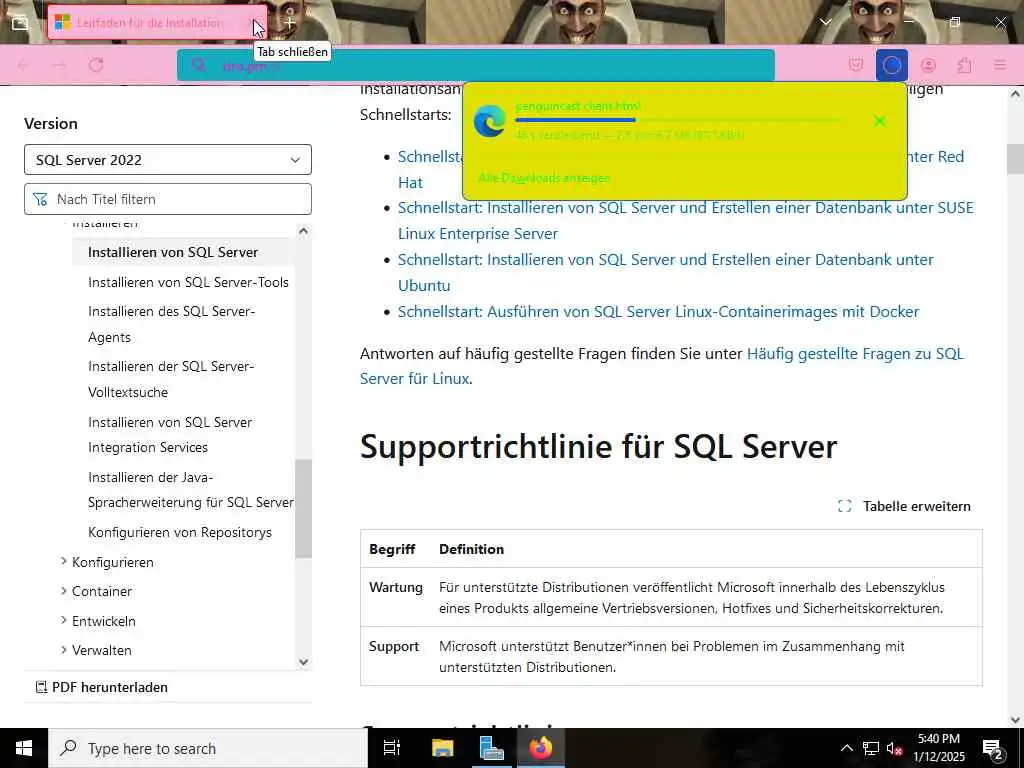The image size is (1024, 768).
Task: Reload the current page
Action: pos(96,65)
